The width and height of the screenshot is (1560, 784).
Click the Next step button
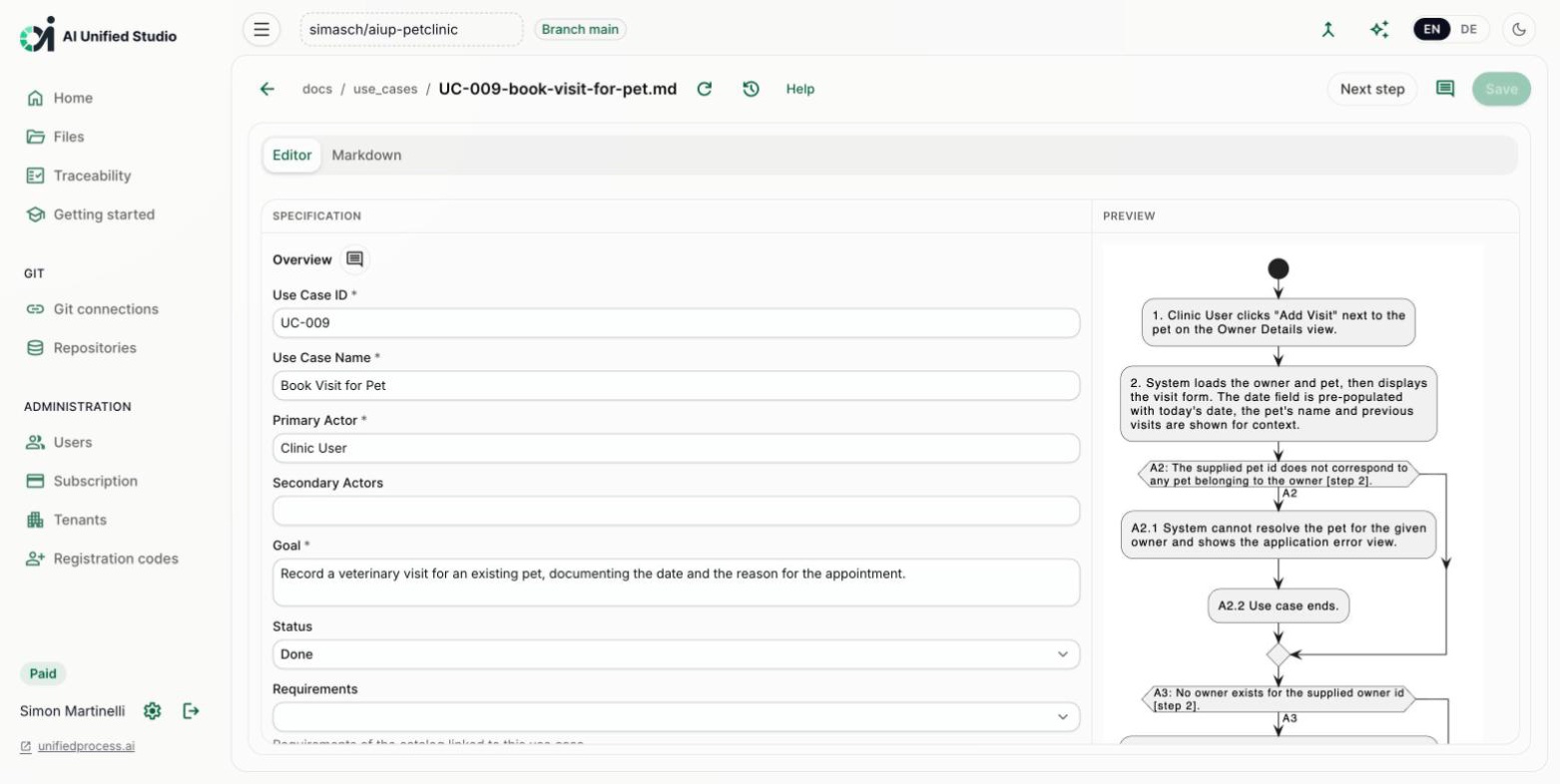pos(1372,89)
